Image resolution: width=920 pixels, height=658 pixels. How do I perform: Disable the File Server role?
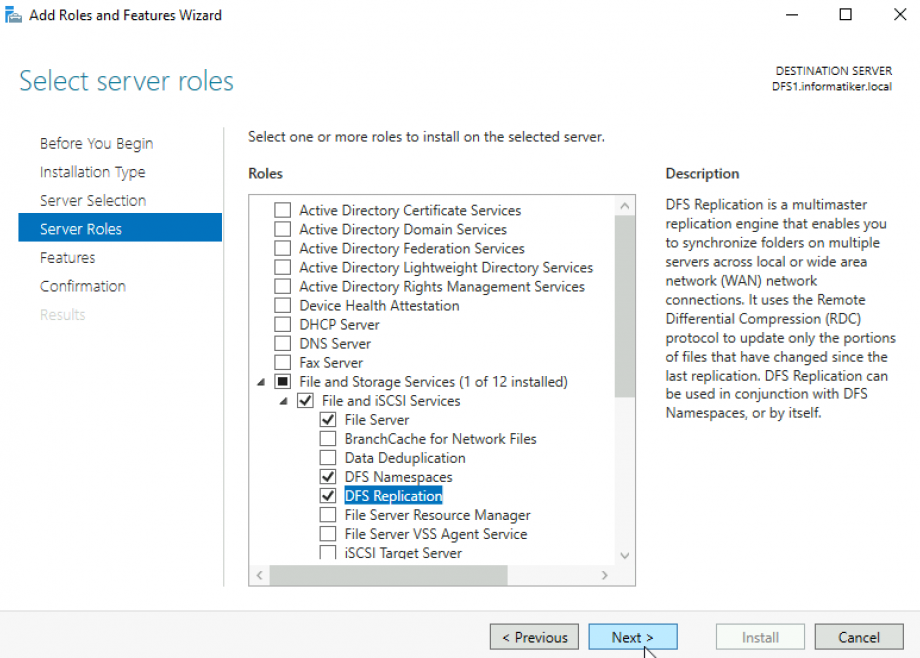pyautogui.click(x=328, y=419)
